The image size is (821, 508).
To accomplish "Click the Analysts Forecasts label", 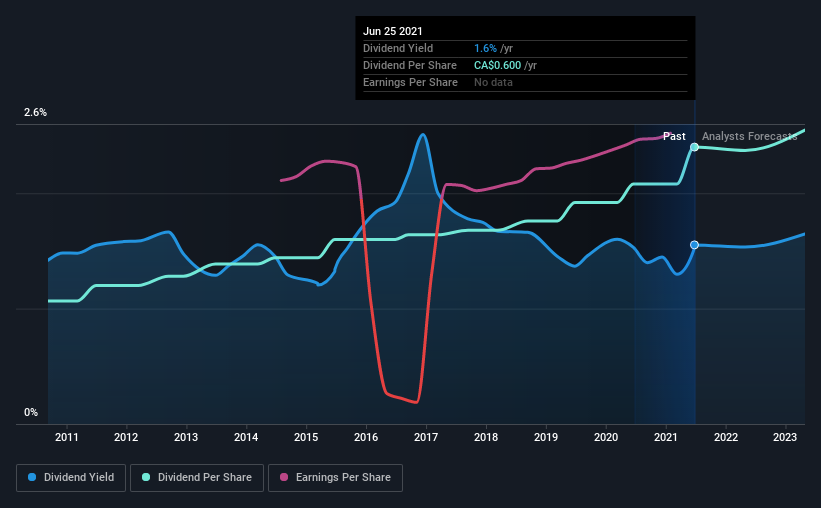I will [749, 136].
